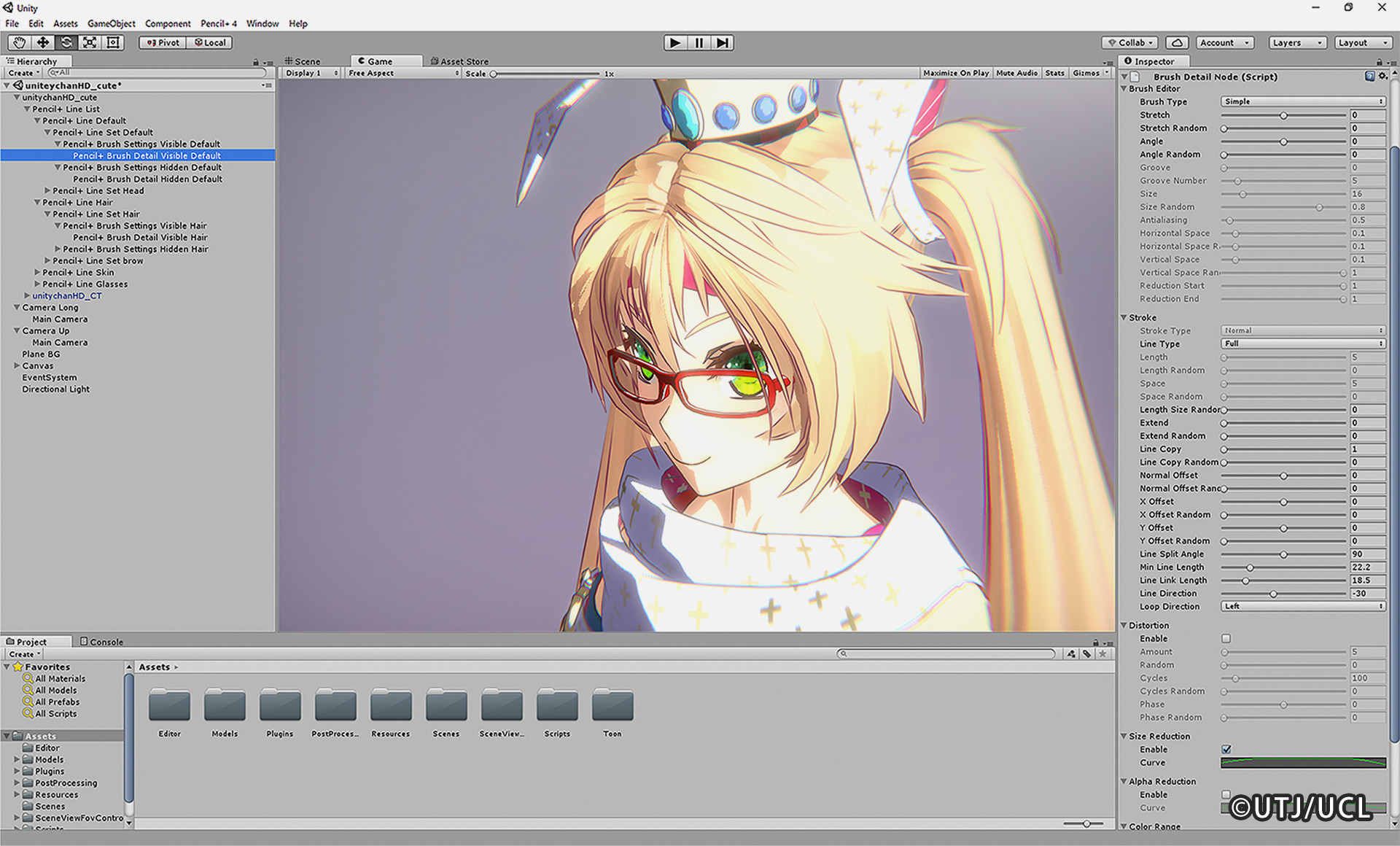This screenshot has width=1400, height=846.
Task: Start Play mode
Action: click(675, 42)
